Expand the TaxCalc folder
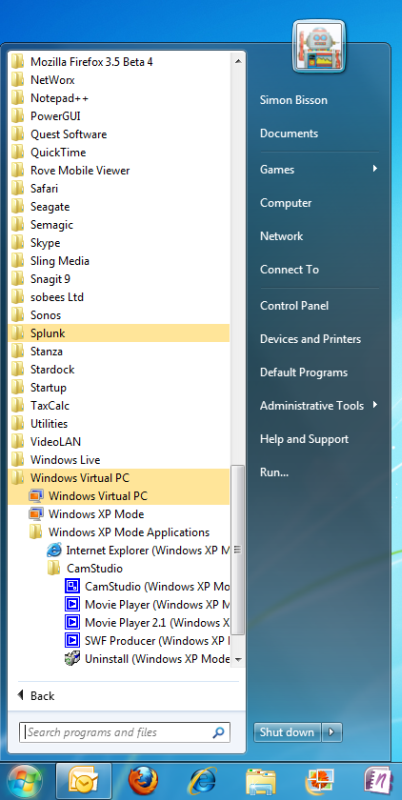 (x=119, y=406)
